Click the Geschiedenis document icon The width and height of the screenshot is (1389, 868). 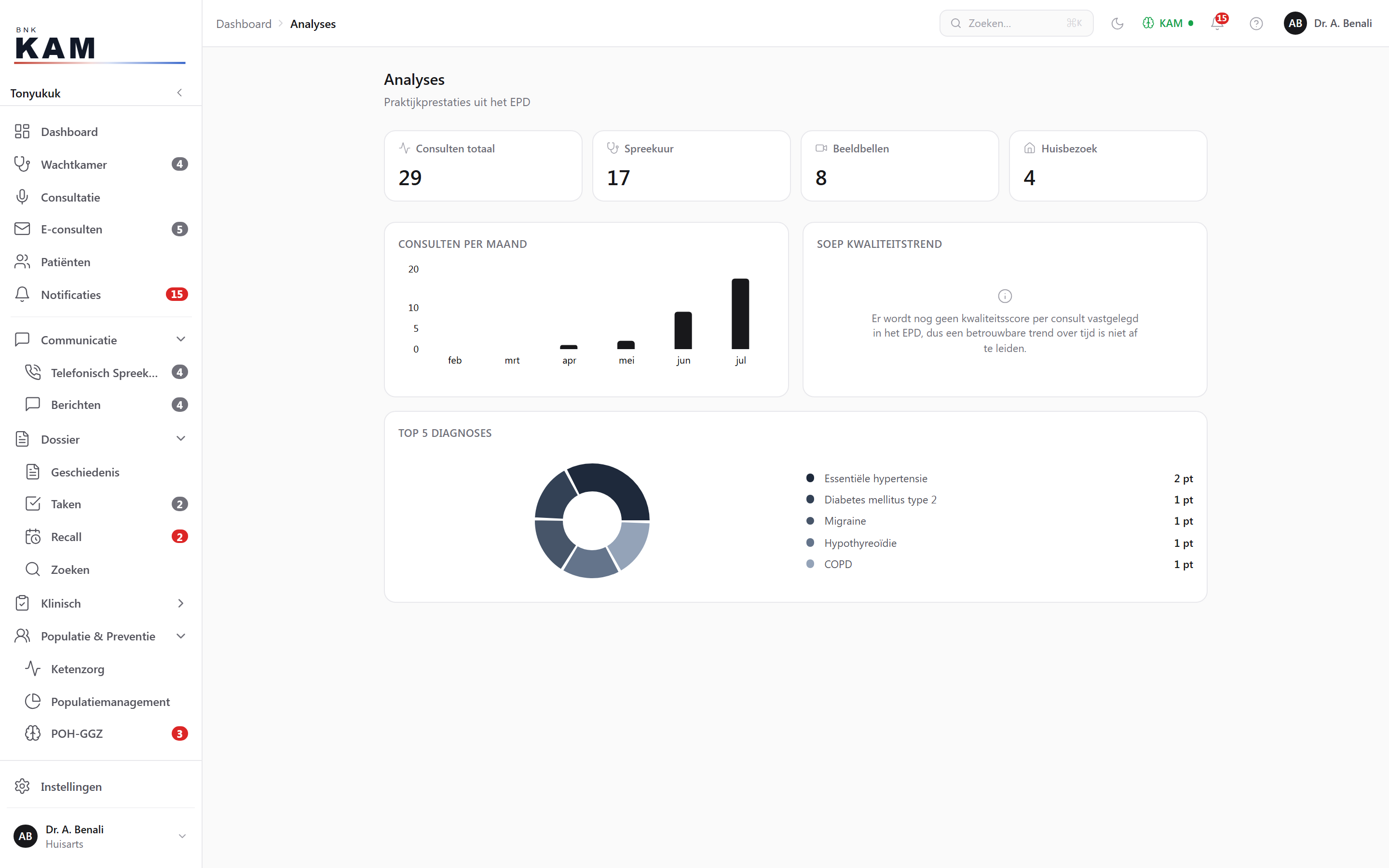[x=33, y=472]
